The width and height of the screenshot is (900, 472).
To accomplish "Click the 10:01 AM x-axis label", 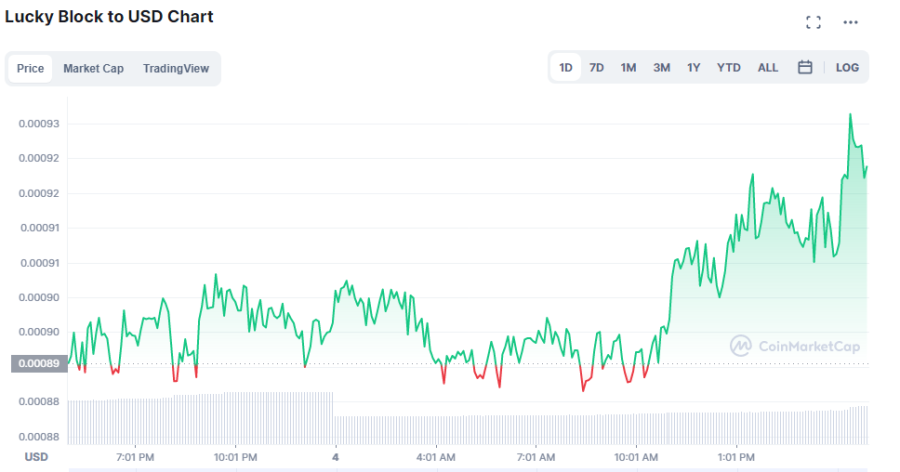I will (x=635, y=458).
